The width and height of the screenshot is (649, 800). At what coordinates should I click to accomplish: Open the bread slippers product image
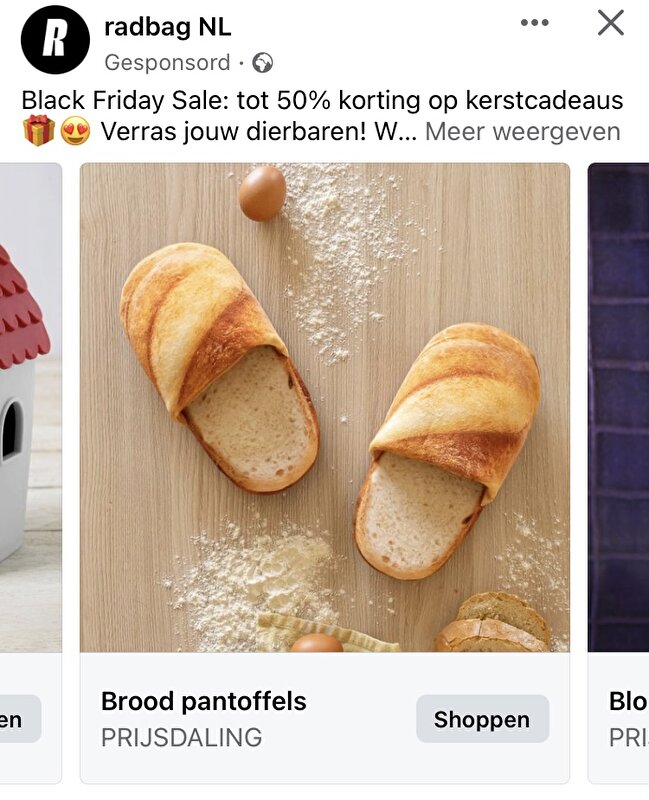(x=324, y=407)
